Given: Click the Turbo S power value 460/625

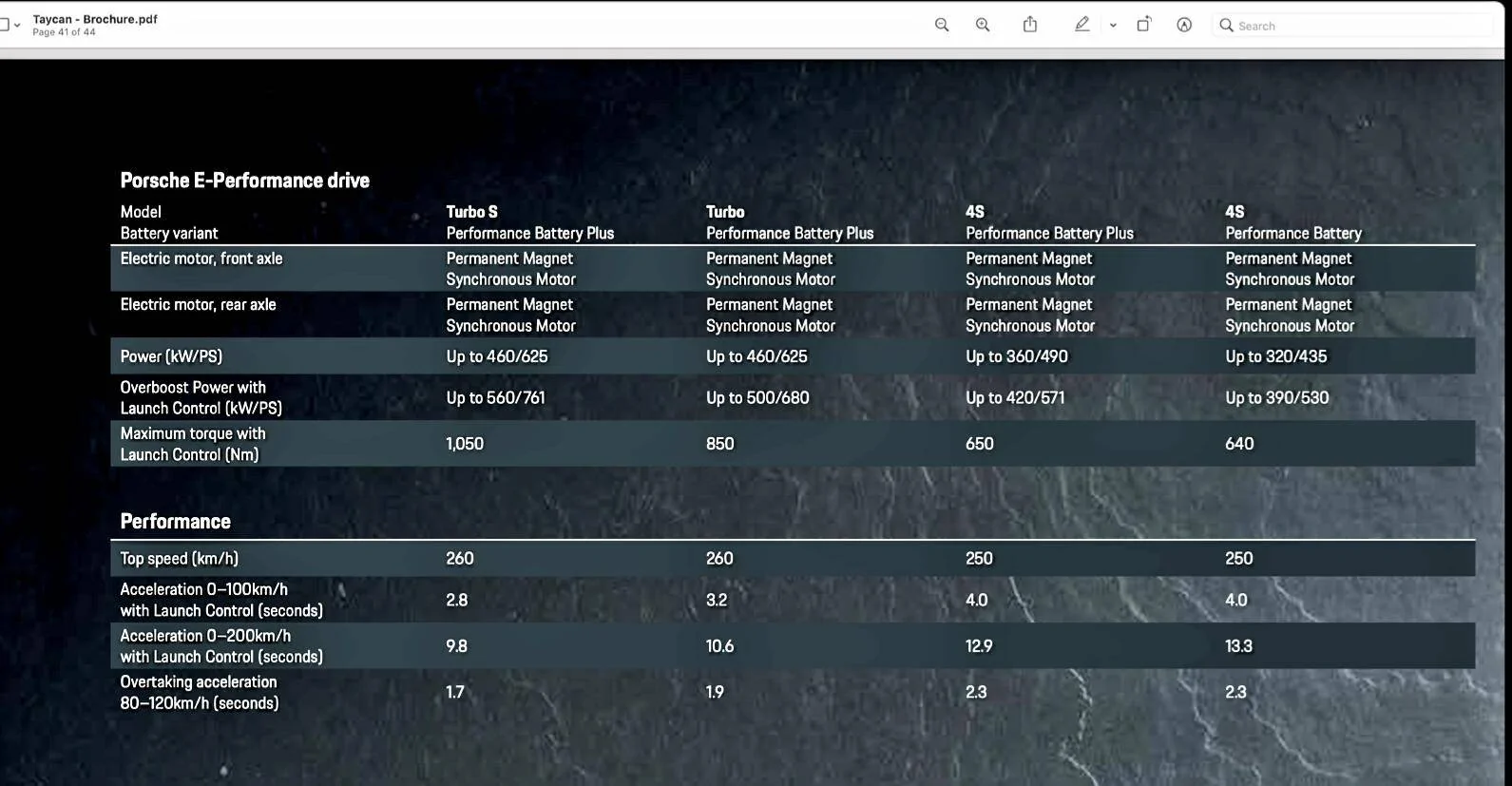Looking at the screenshot, I should (497, 356).
